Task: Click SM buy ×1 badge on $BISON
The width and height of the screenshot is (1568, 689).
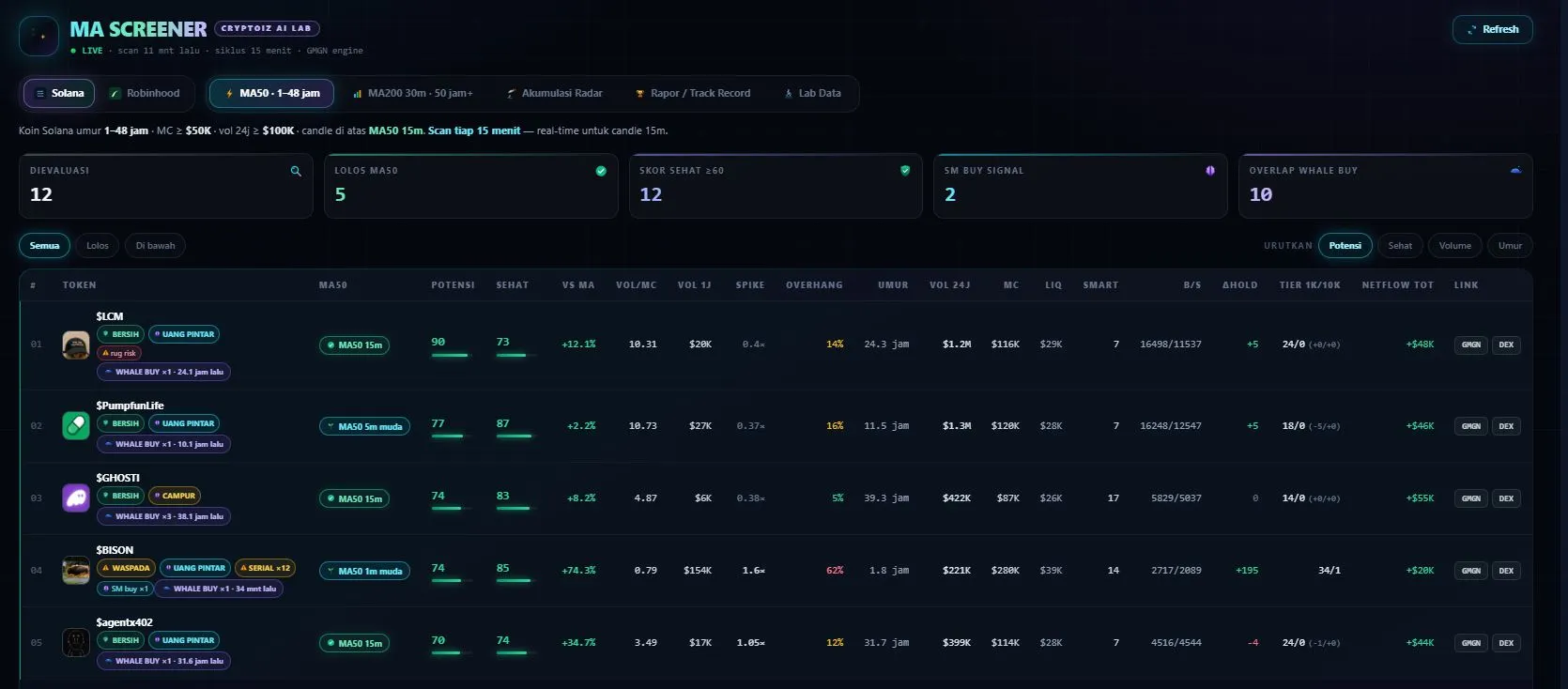Action: coord(125,589)
